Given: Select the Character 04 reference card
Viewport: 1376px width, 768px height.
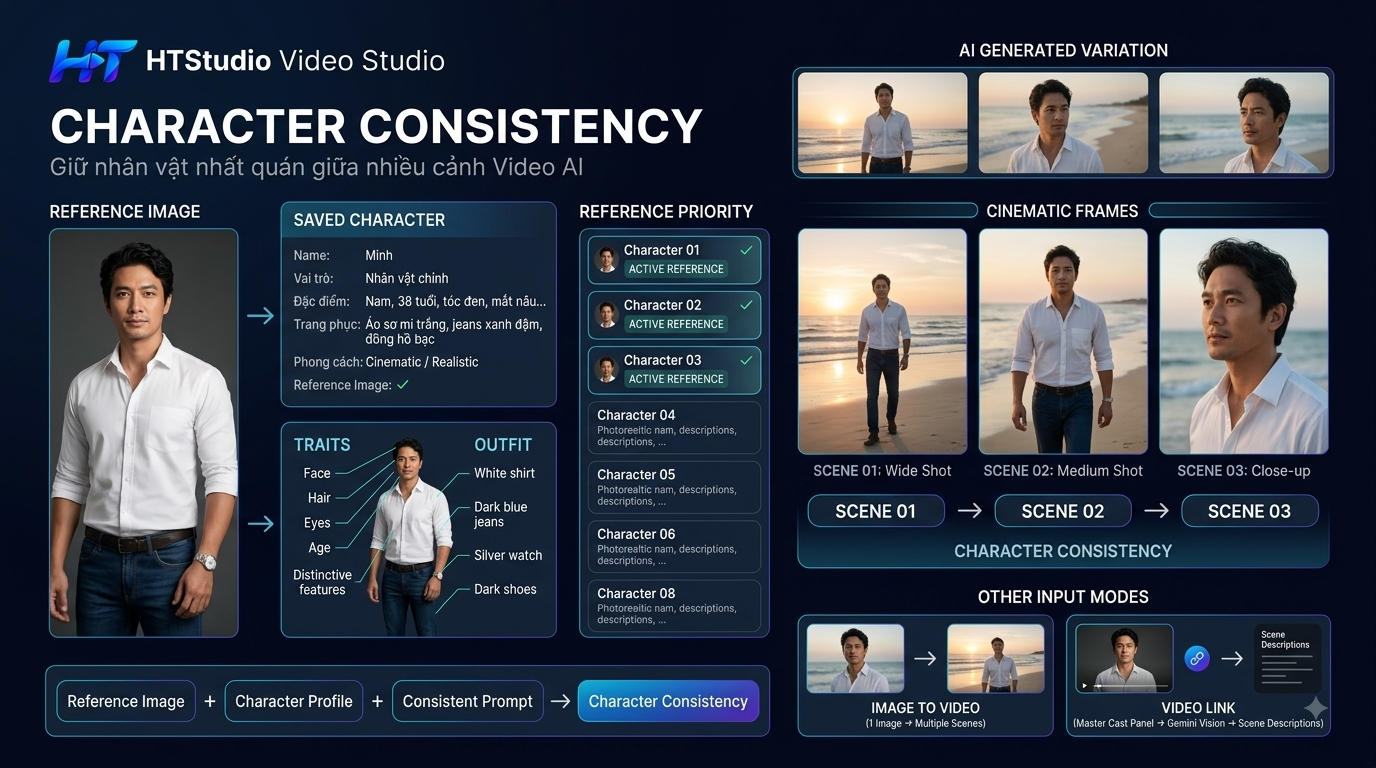Looking at the screenshot, I should point(674,428).
